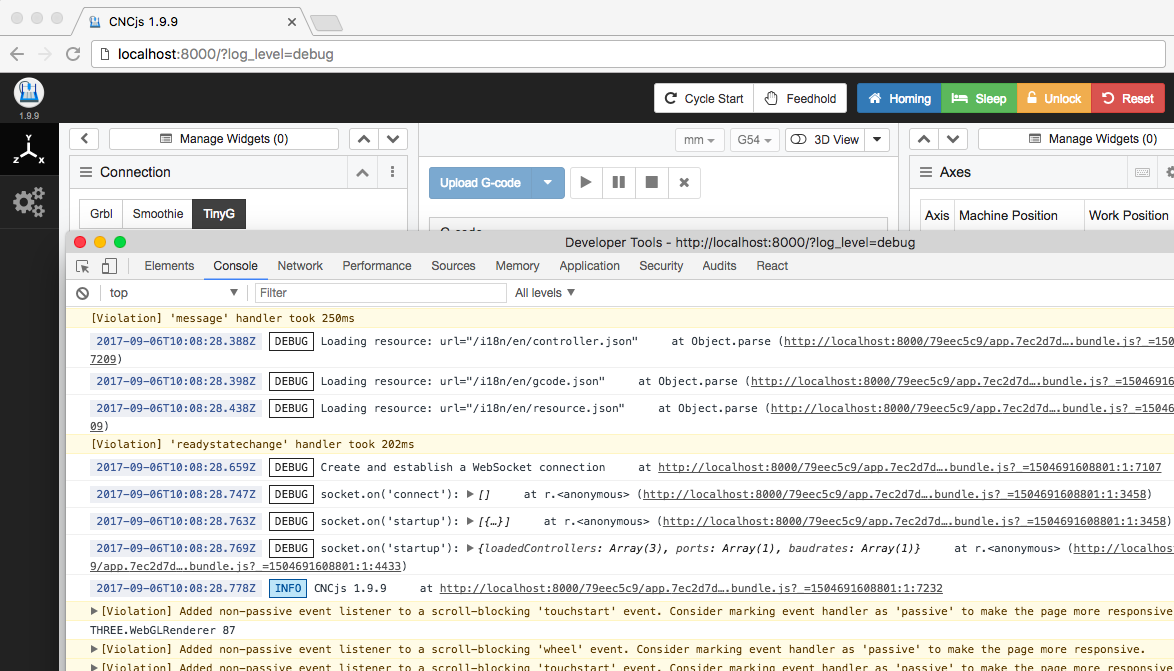Click the Homing button

(x=899, y=98)
